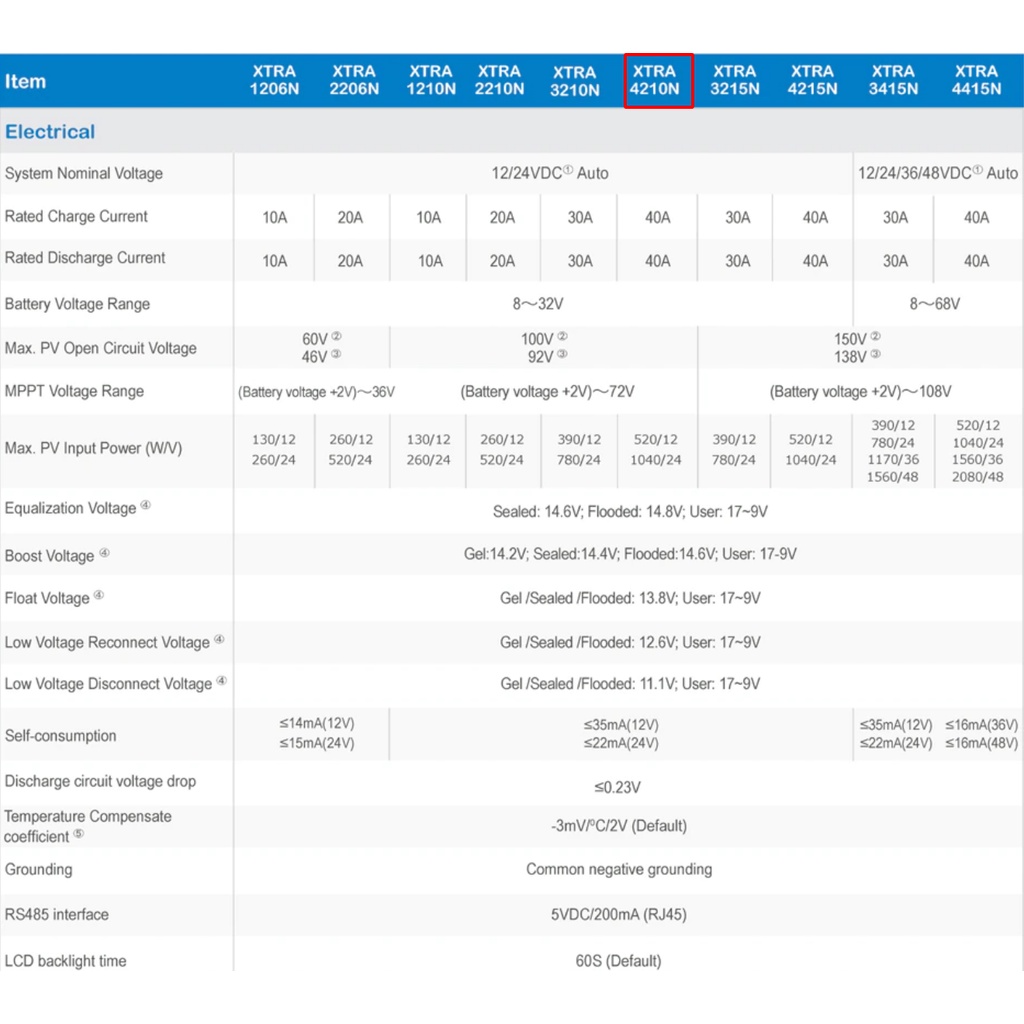This screenshot has height=1024, width=1024.
Task: Select the XTRA 3415N column header
Action: (893, 80)
